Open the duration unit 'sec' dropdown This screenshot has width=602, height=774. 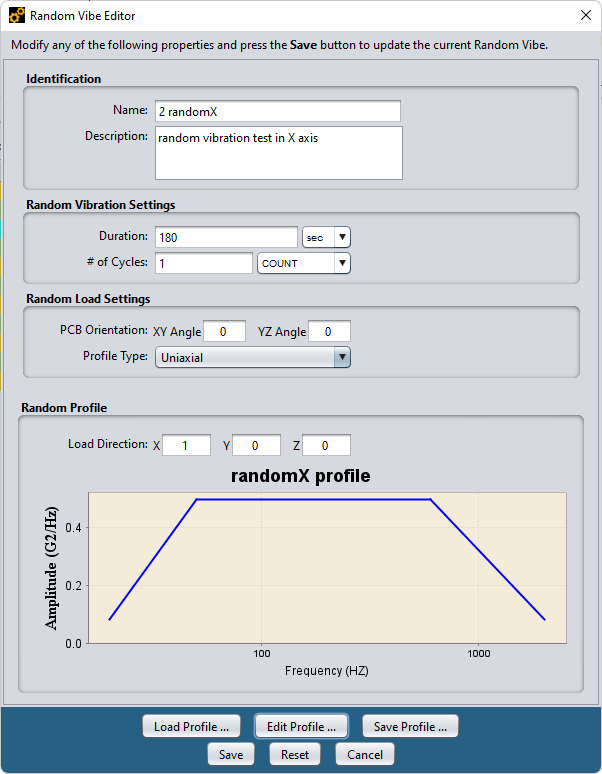point(326,237)
